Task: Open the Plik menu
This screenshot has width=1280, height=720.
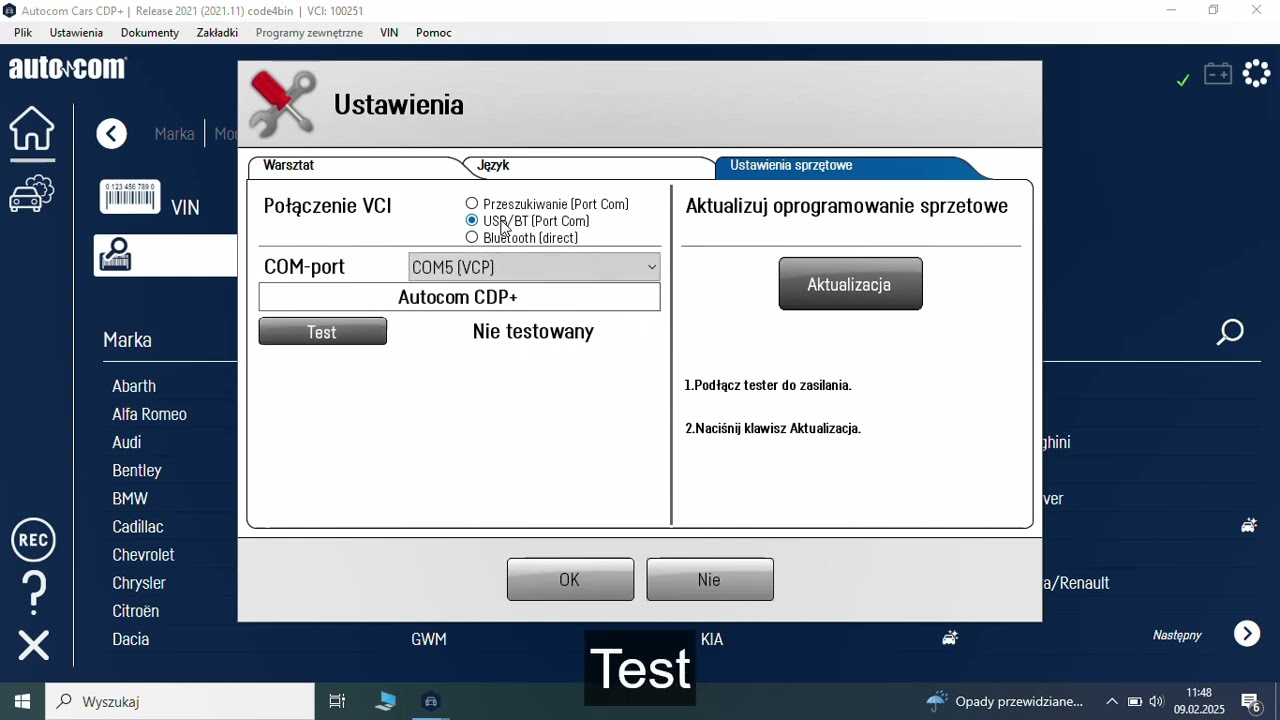Action: tap(23, 33)
